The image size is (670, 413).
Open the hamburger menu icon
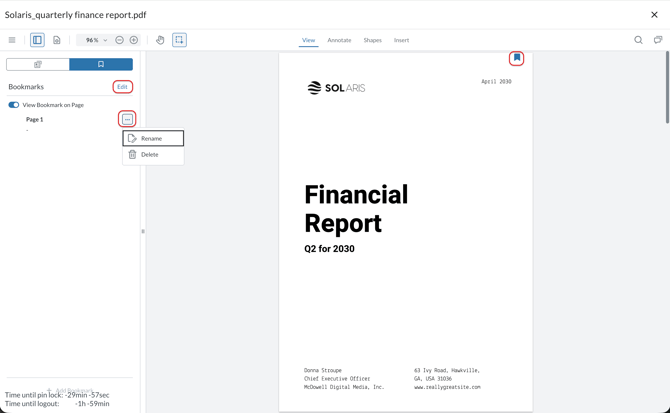12,40
